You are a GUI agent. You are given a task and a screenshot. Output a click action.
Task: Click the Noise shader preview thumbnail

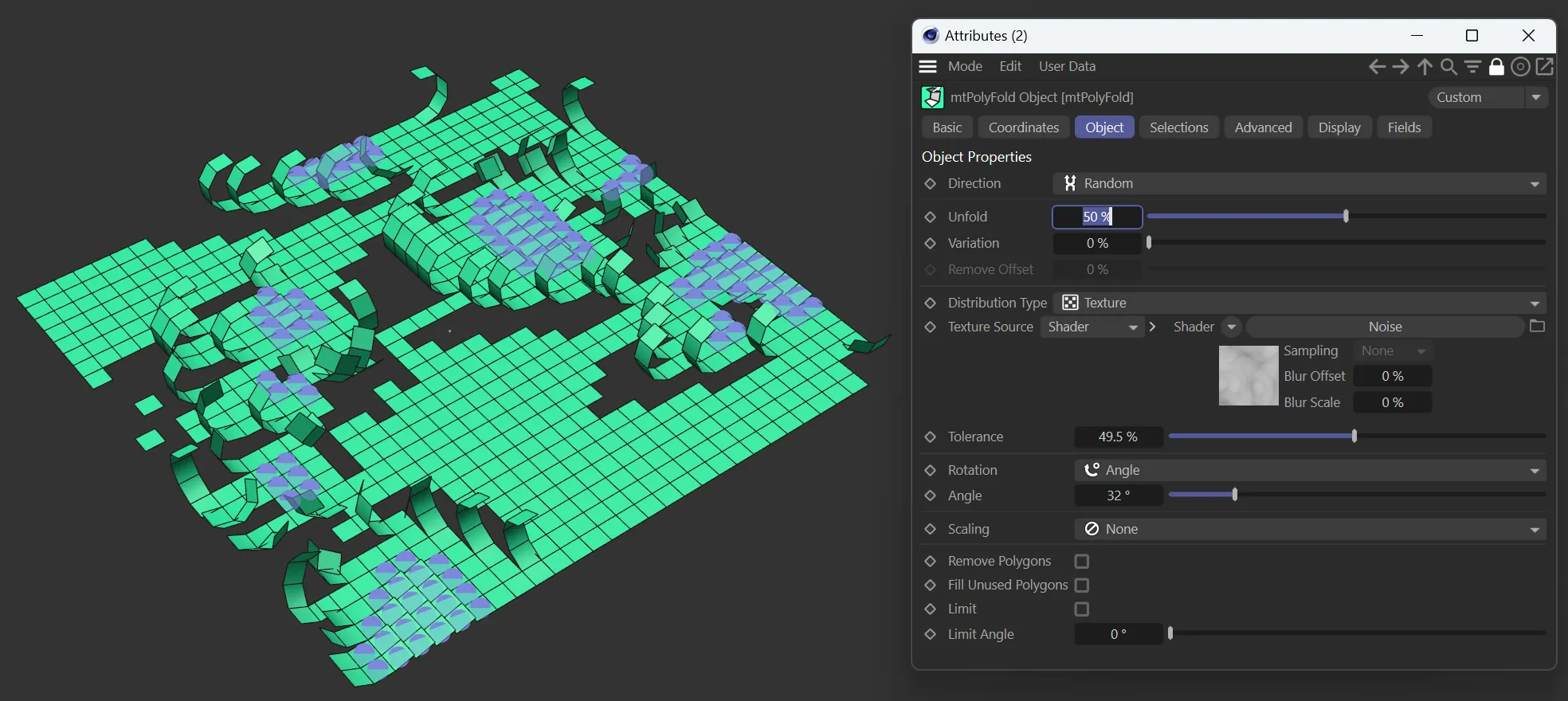(x=1248, y=376)
